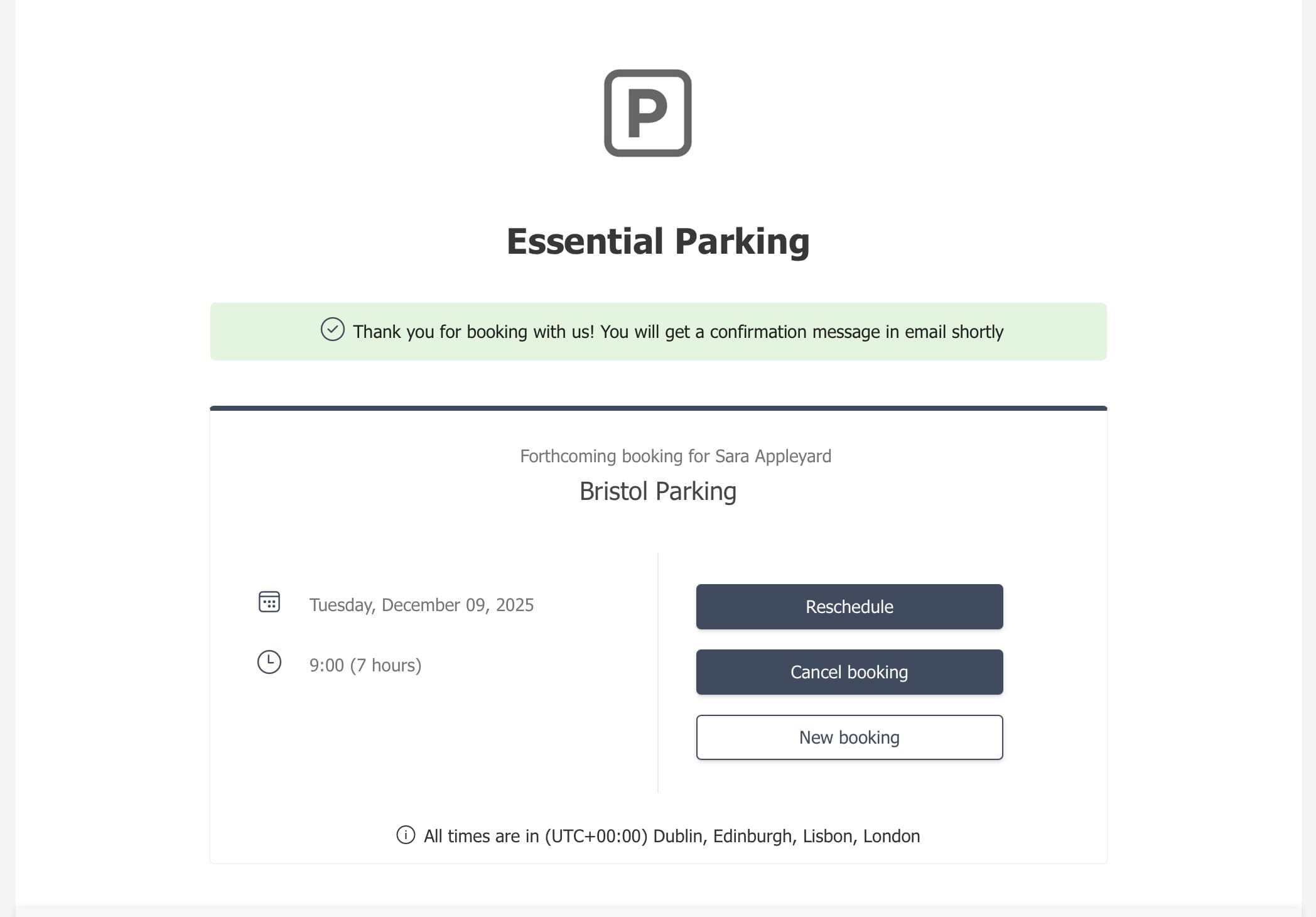Screen dimensions: 1316x917
Task: Click the thank you confirmation message text
Action: [678, 332]
